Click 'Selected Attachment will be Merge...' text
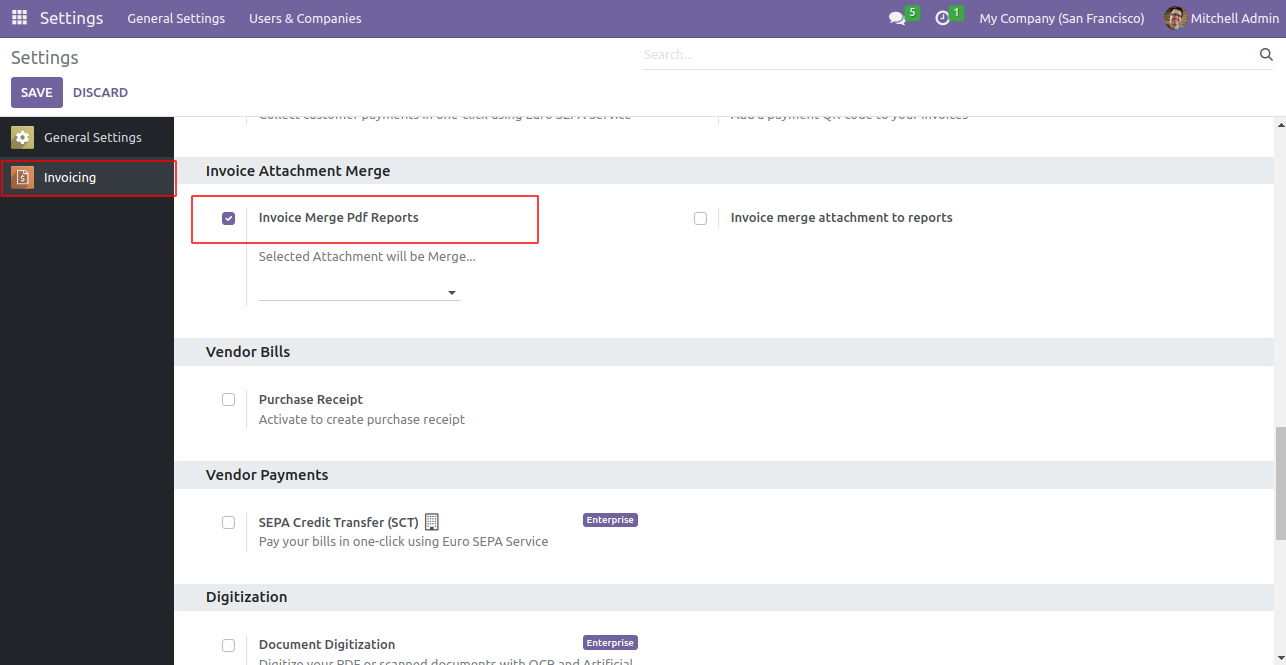The width and height of the screenshot is (1286, 665). (x=367, y=256)
